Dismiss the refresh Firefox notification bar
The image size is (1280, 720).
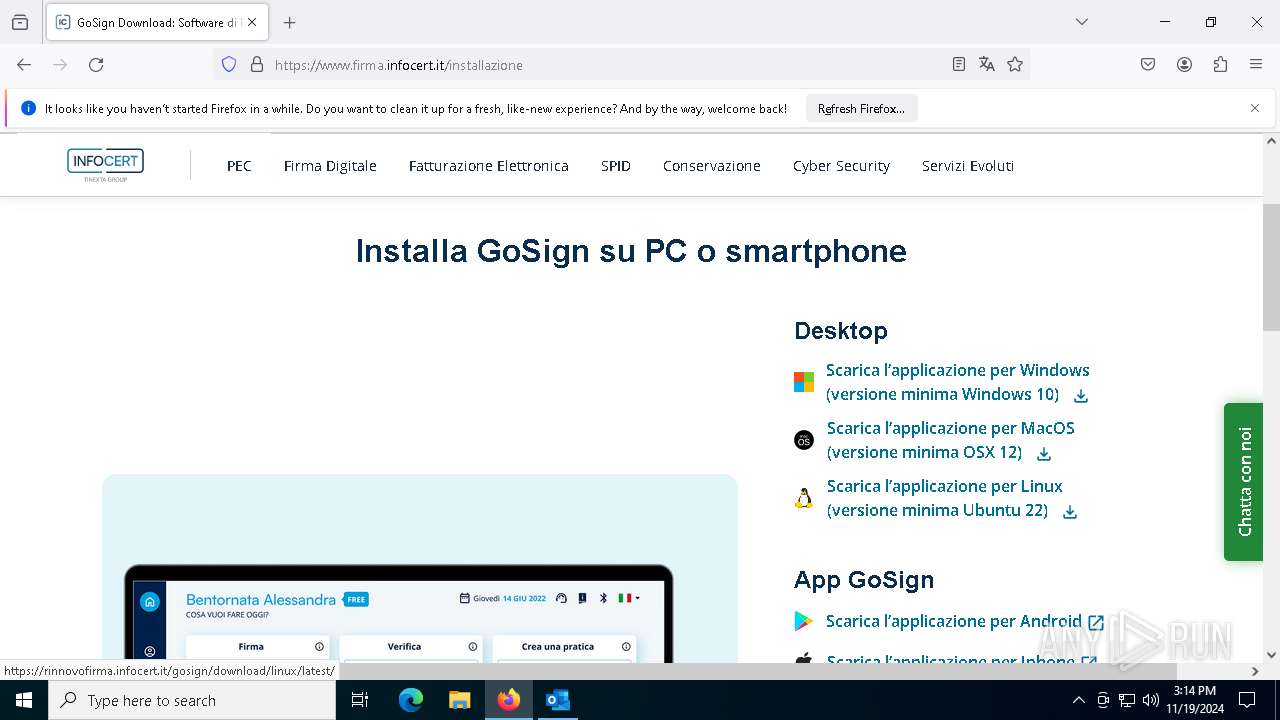[x=1255, y=108]
